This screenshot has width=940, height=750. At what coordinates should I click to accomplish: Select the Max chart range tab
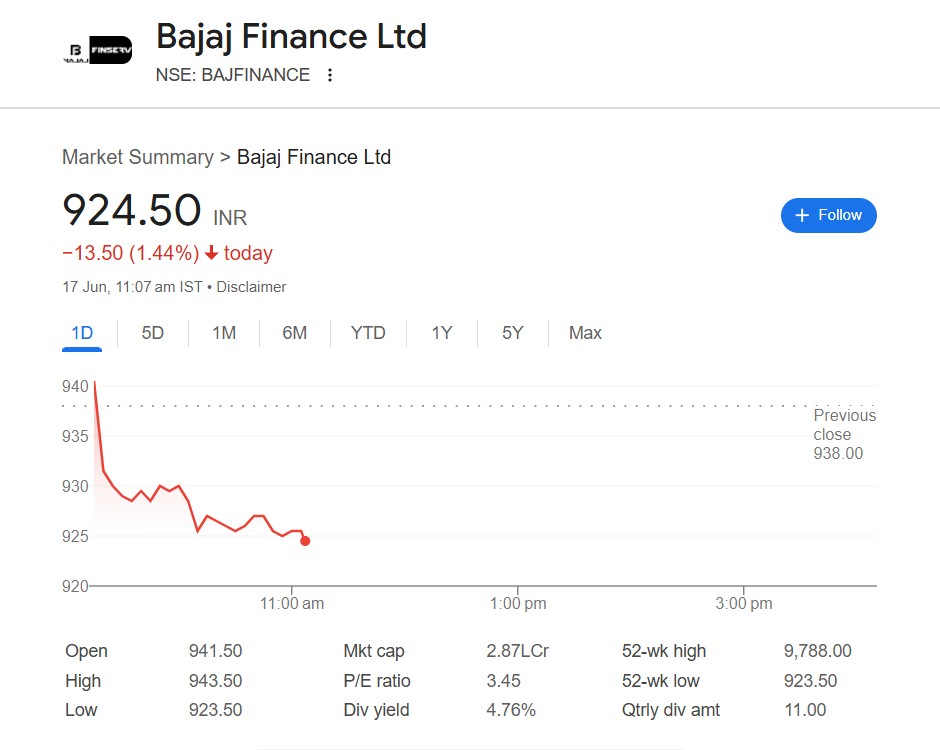(585, 333)
